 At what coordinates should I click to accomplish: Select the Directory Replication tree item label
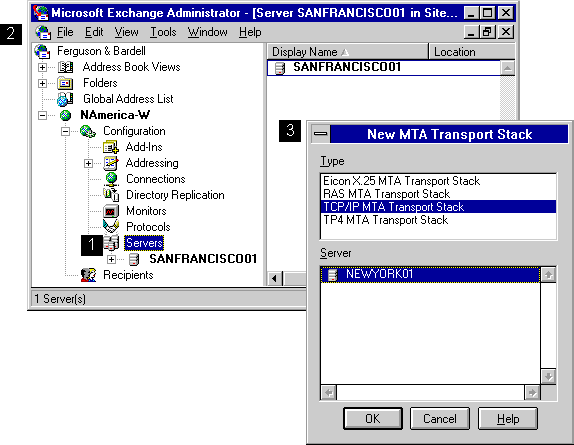click(x=175, y=195)
